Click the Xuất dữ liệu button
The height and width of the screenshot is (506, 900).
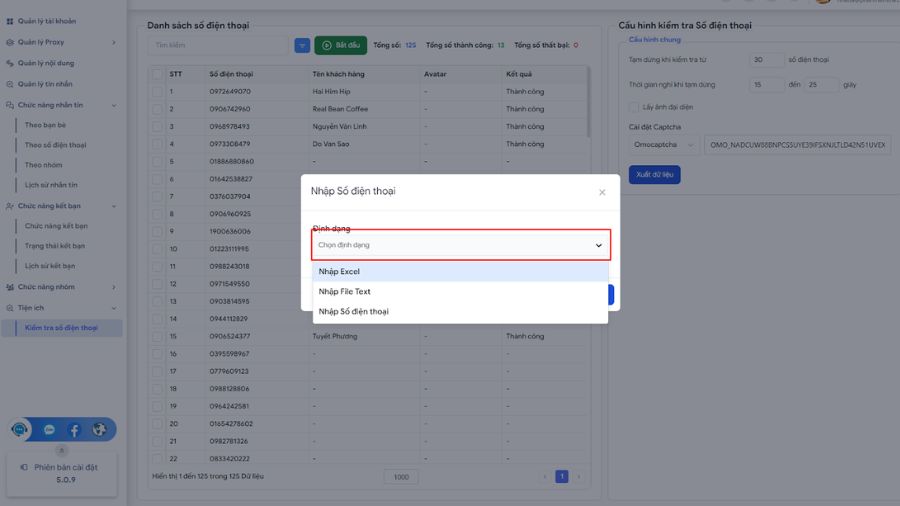tap(654, 175)
